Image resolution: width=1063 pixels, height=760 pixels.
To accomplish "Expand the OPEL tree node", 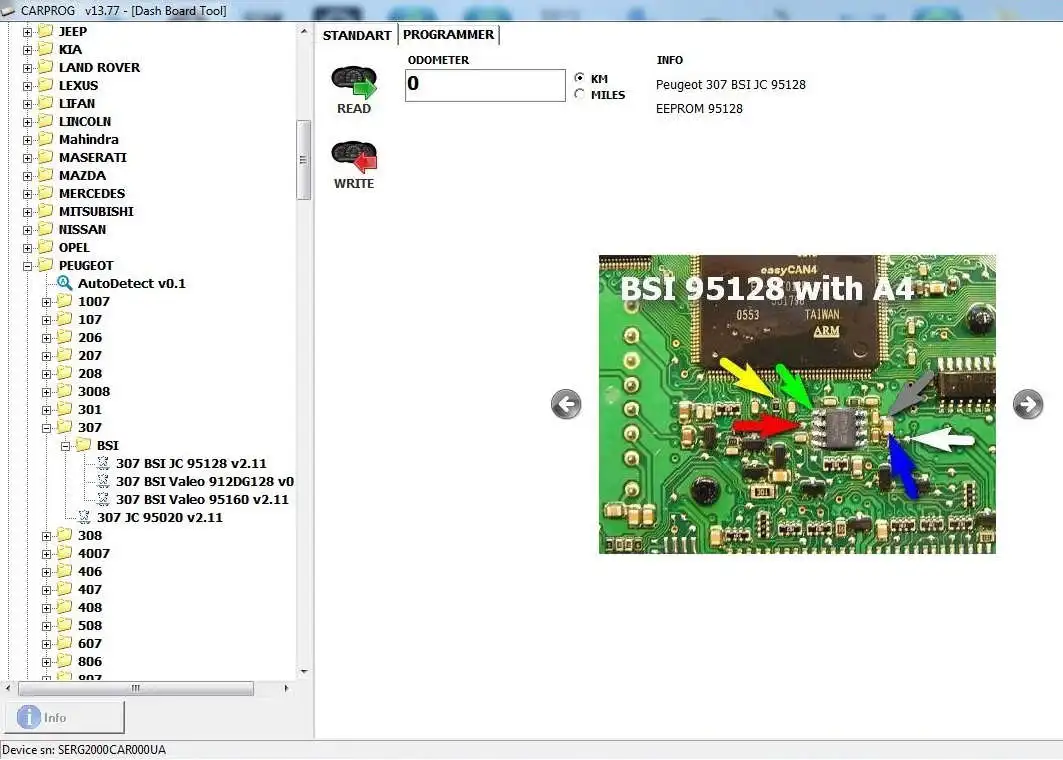I will (27, 248).
